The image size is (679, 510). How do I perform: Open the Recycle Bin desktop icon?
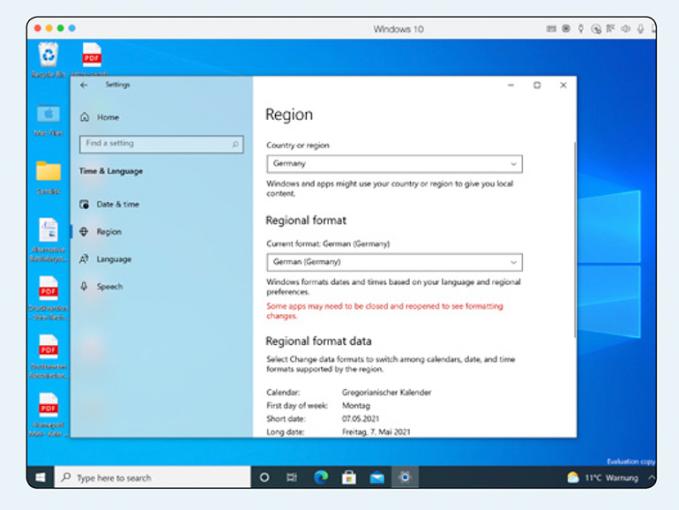click(48, 60)
